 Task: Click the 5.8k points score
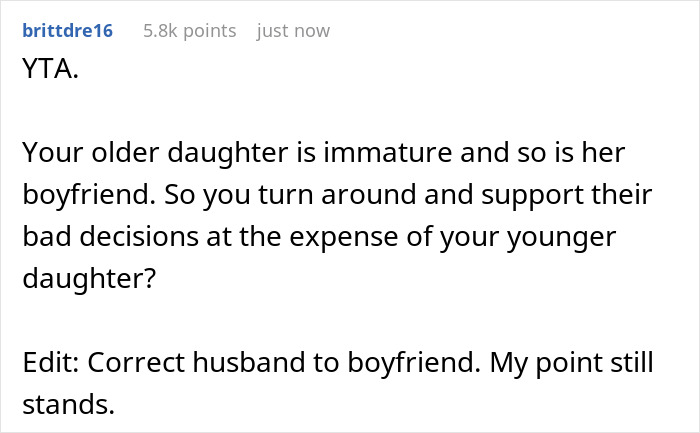tap(190, 31)
